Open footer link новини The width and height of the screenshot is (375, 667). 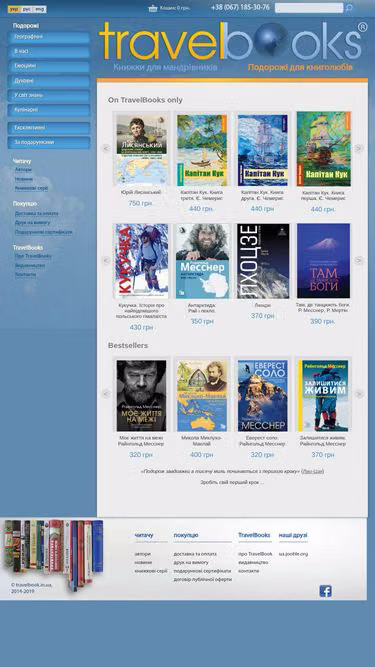point(143,562)
